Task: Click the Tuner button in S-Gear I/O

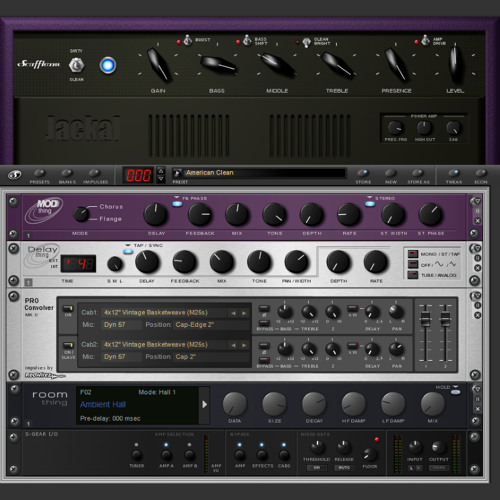Action: tap(137, 455)
